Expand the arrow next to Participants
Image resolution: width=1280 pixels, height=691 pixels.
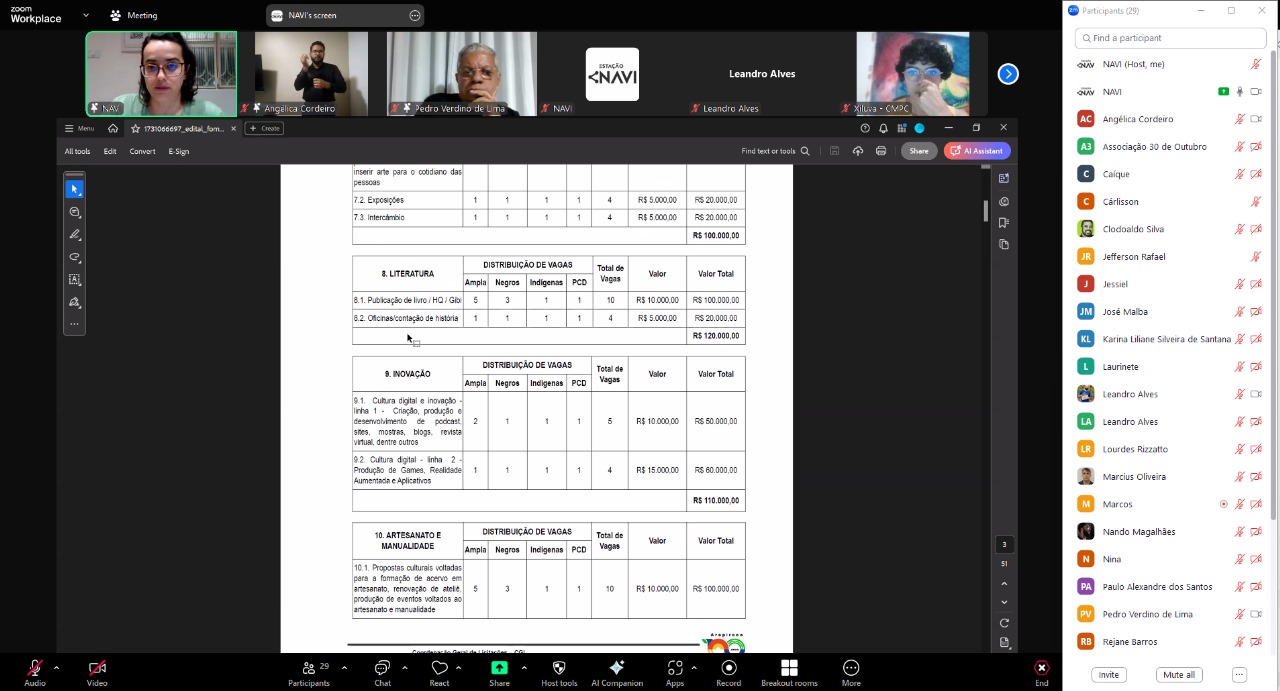click(344, 667)
